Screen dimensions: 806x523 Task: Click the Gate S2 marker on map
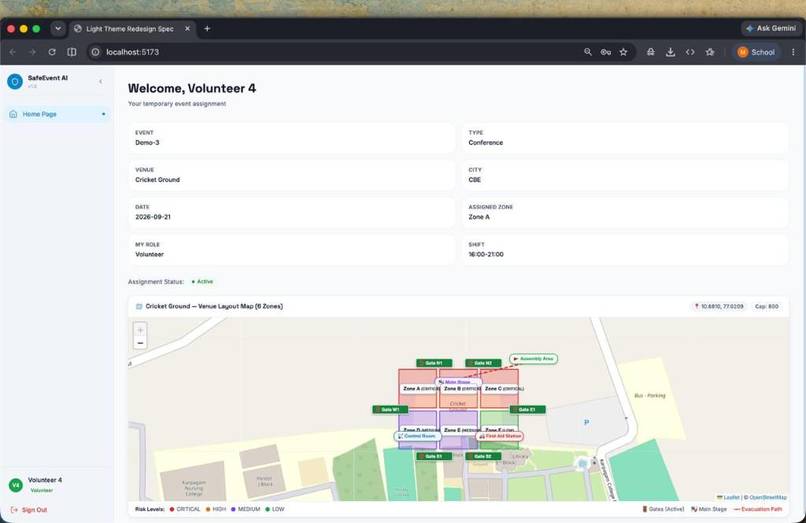[483, 456]
